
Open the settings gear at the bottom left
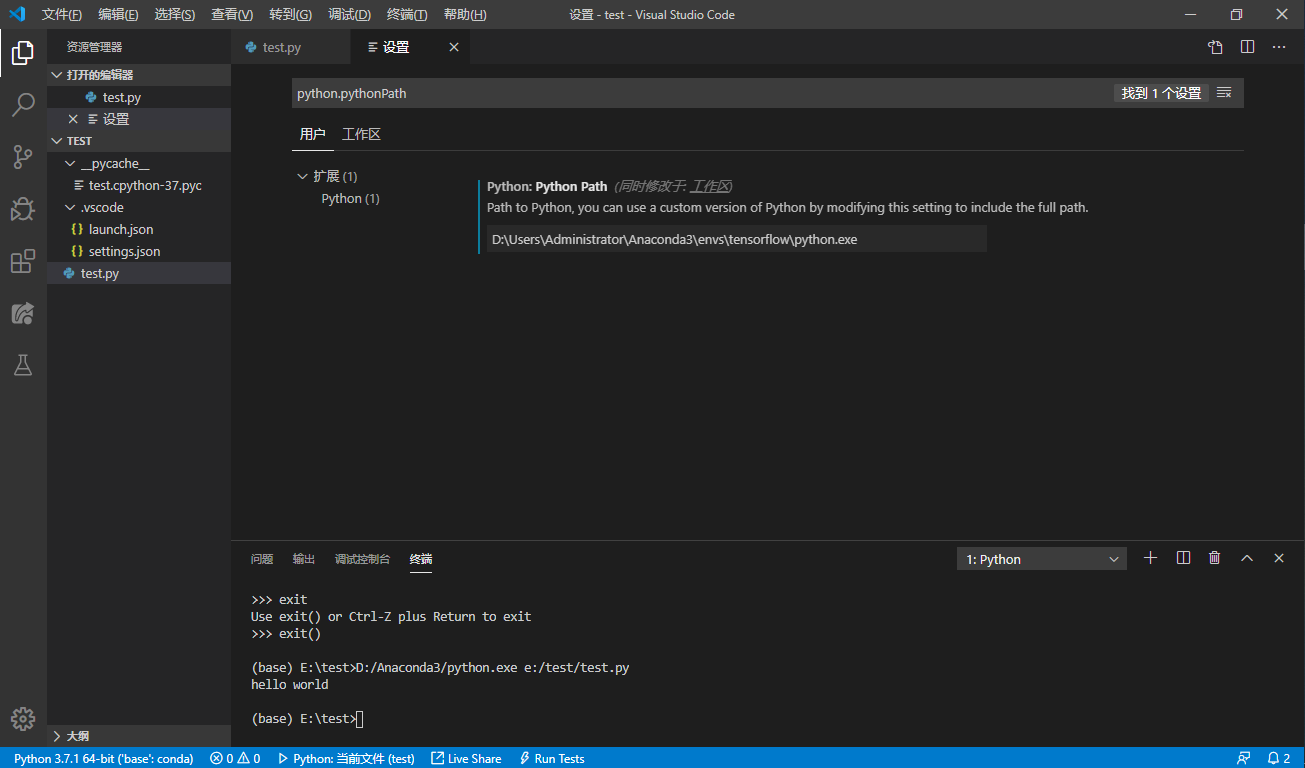point(23,718)
